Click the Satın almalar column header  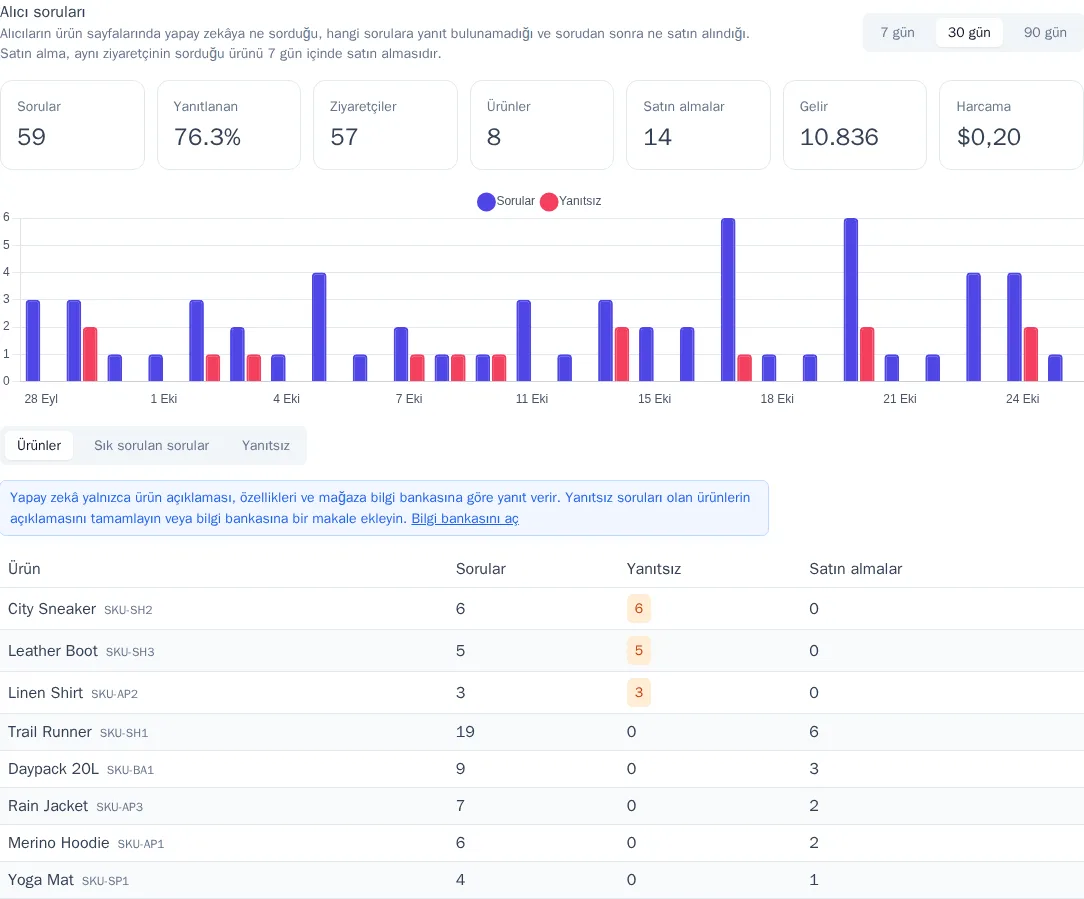coord(856,569)
